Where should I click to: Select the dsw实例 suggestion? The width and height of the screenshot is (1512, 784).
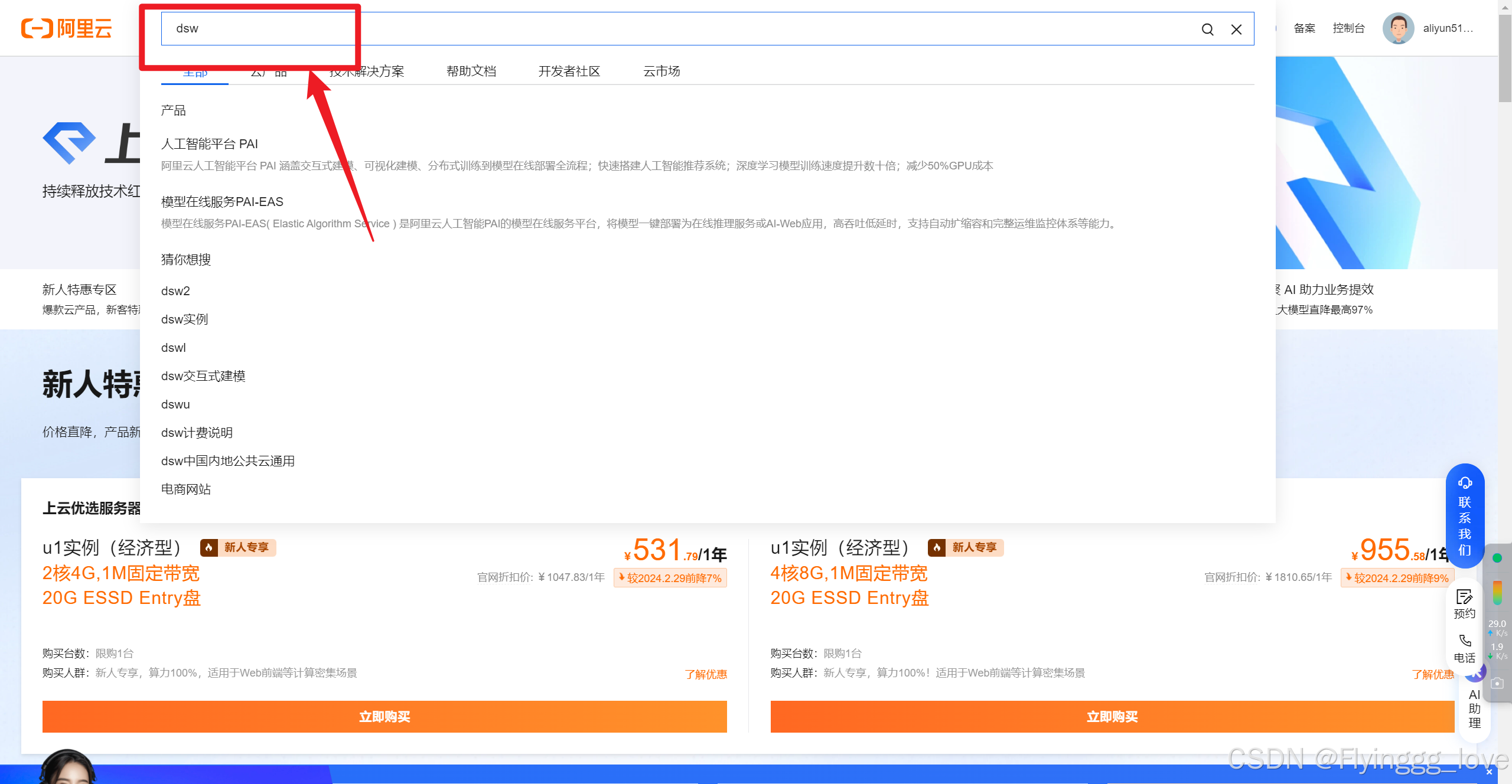pyautogui.click(x=184, y=319)
